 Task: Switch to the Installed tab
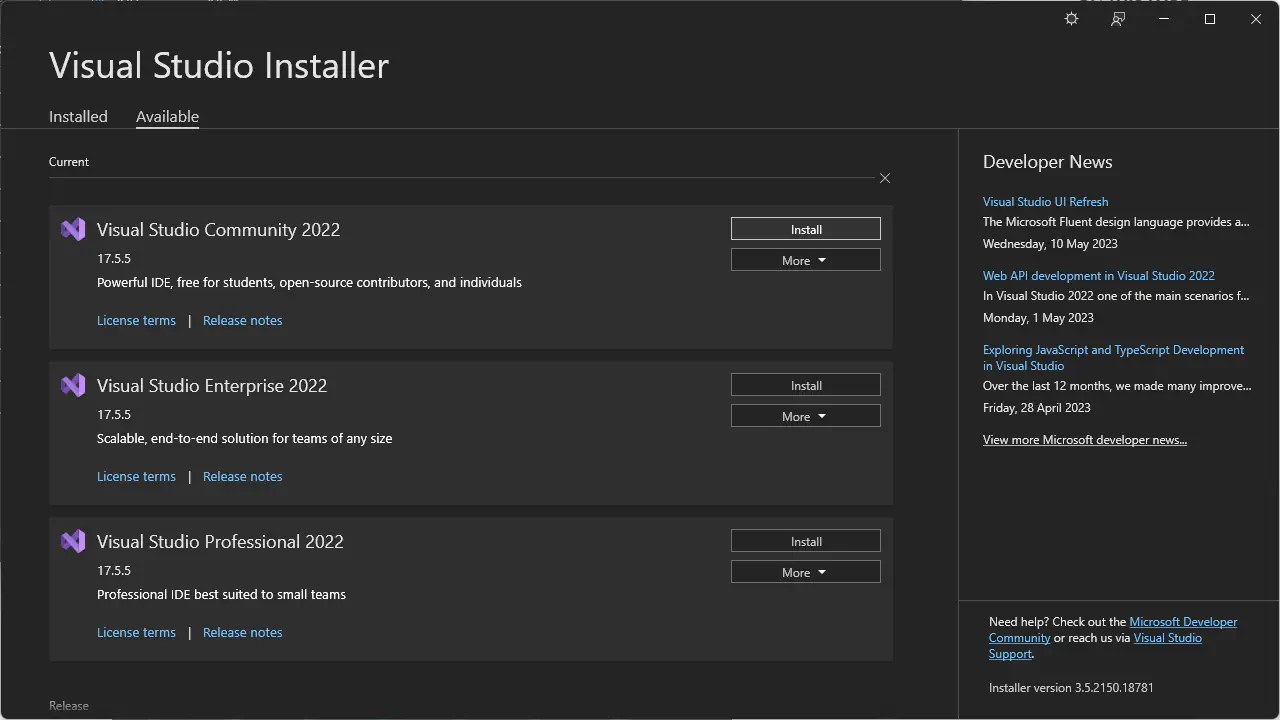tap(78, 116)
